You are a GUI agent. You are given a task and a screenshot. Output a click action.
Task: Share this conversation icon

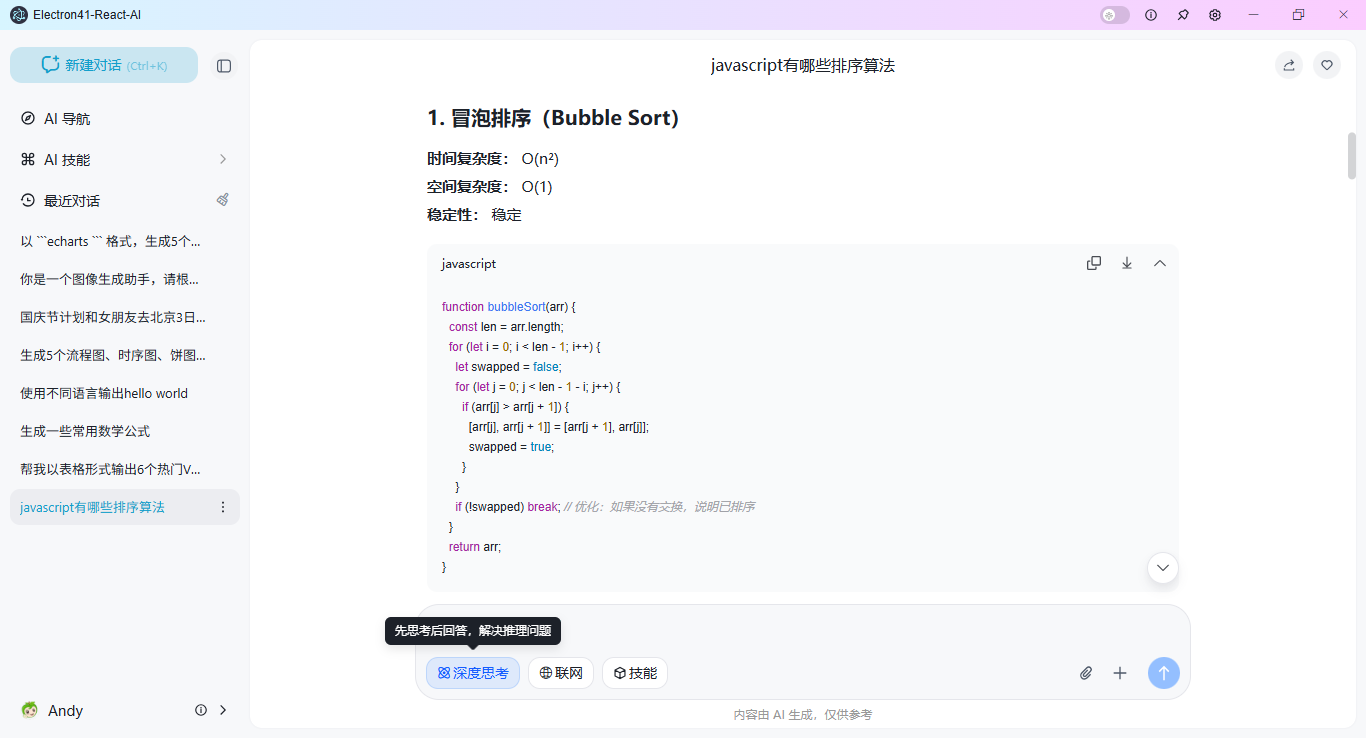[1289, 65]
